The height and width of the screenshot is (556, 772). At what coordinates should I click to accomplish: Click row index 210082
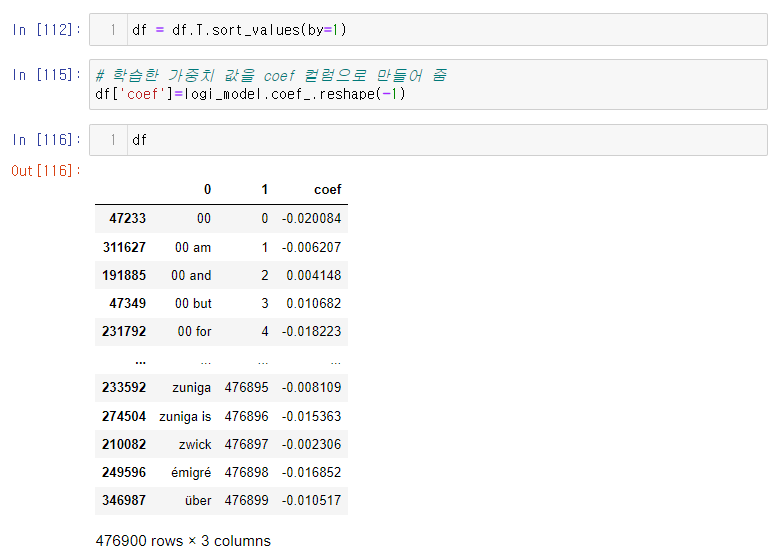click(124, 445)
